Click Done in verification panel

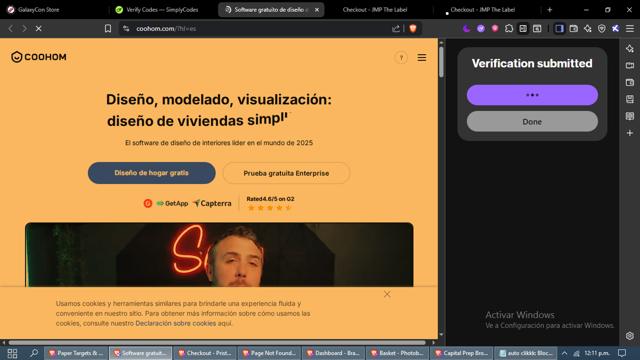point(532,122)
